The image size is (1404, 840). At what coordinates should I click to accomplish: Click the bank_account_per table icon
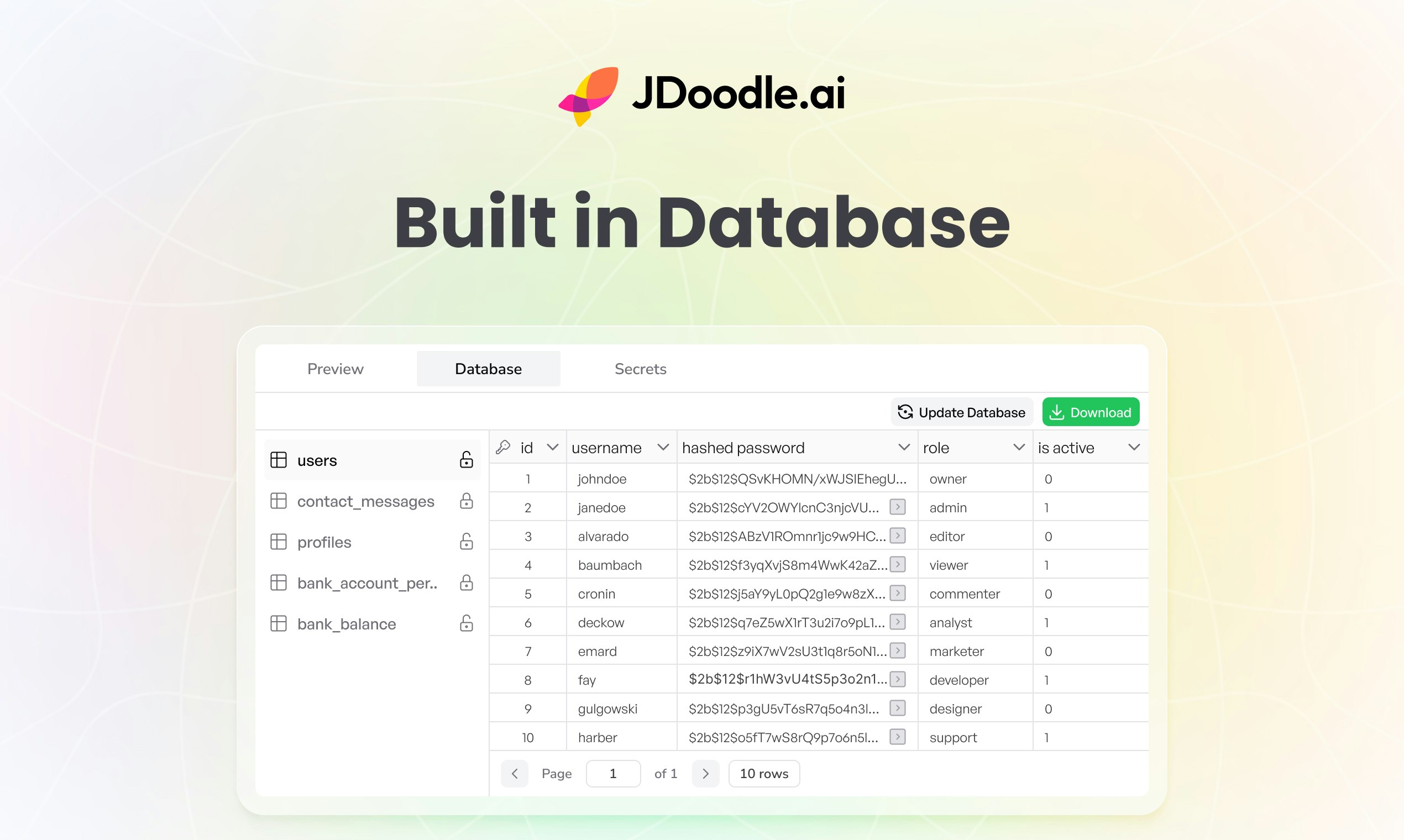[279, 582]
